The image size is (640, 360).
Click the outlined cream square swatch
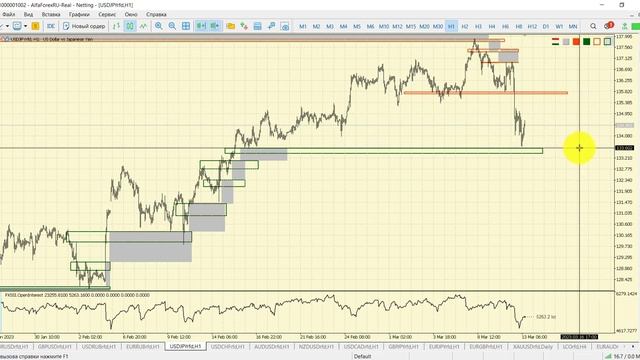597,42
